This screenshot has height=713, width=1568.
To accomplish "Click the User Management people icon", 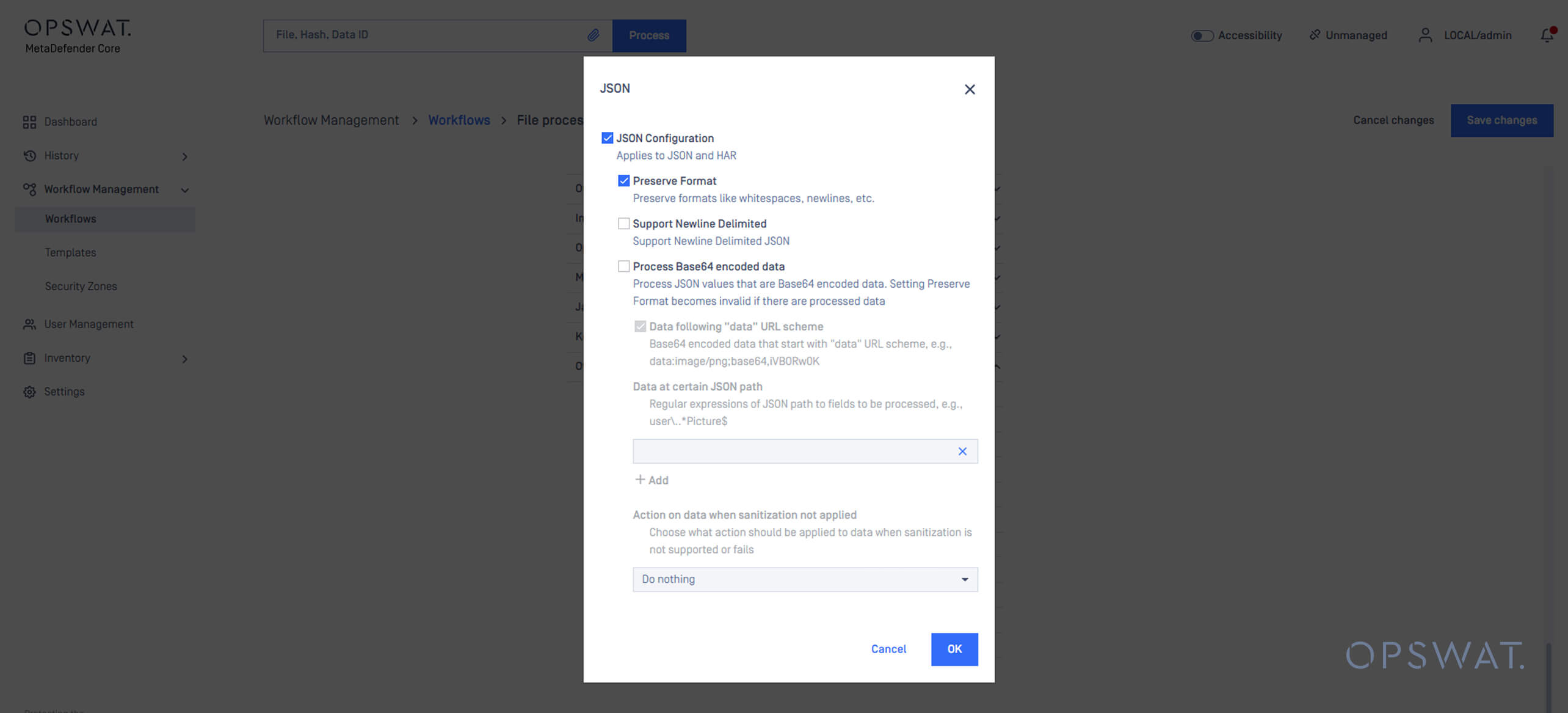I will [29, 324].
